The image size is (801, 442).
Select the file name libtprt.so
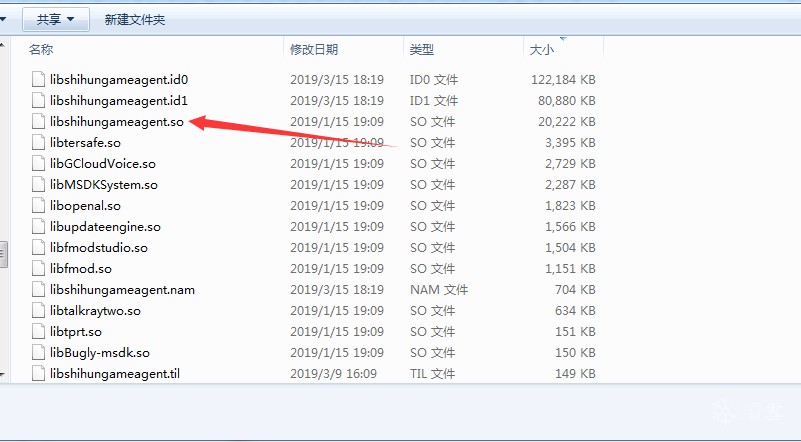point(76,331)
